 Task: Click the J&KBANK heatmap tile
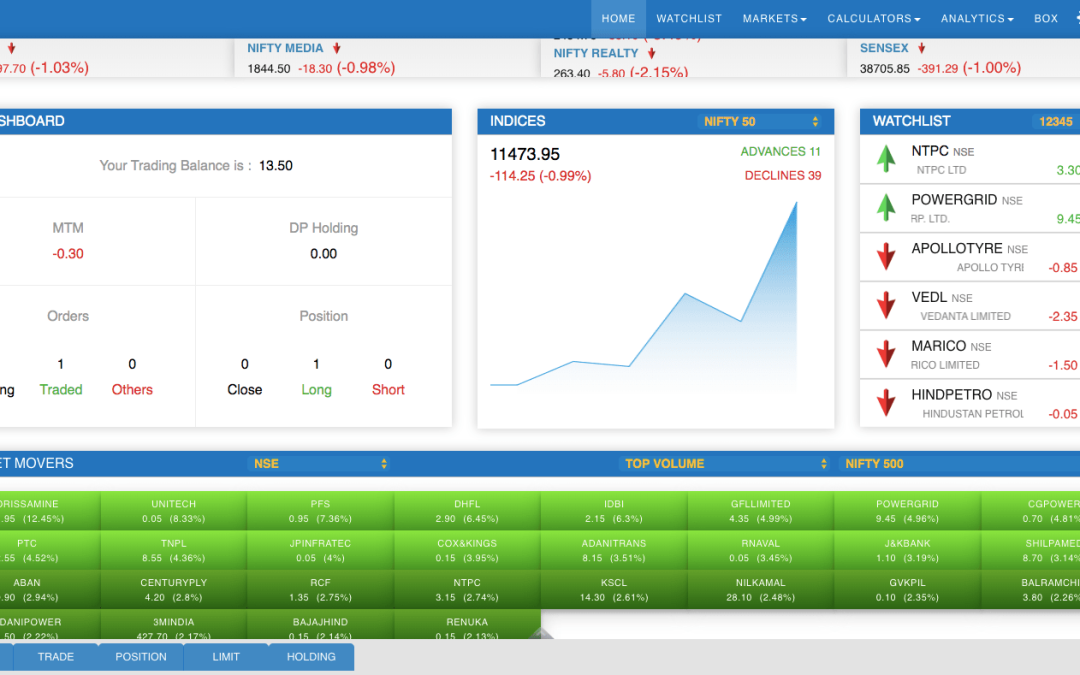click(x=907, y=550)
